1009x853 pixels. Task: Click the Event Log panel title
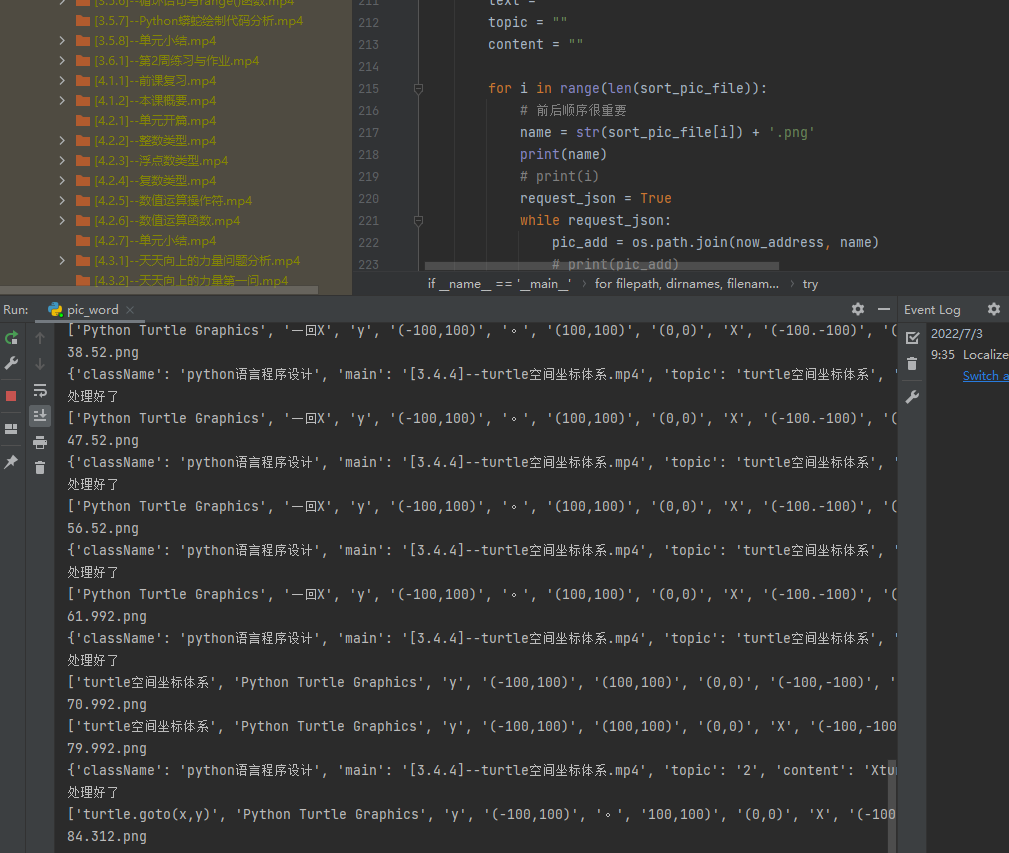pyautogui.click(x=932, y=309)
